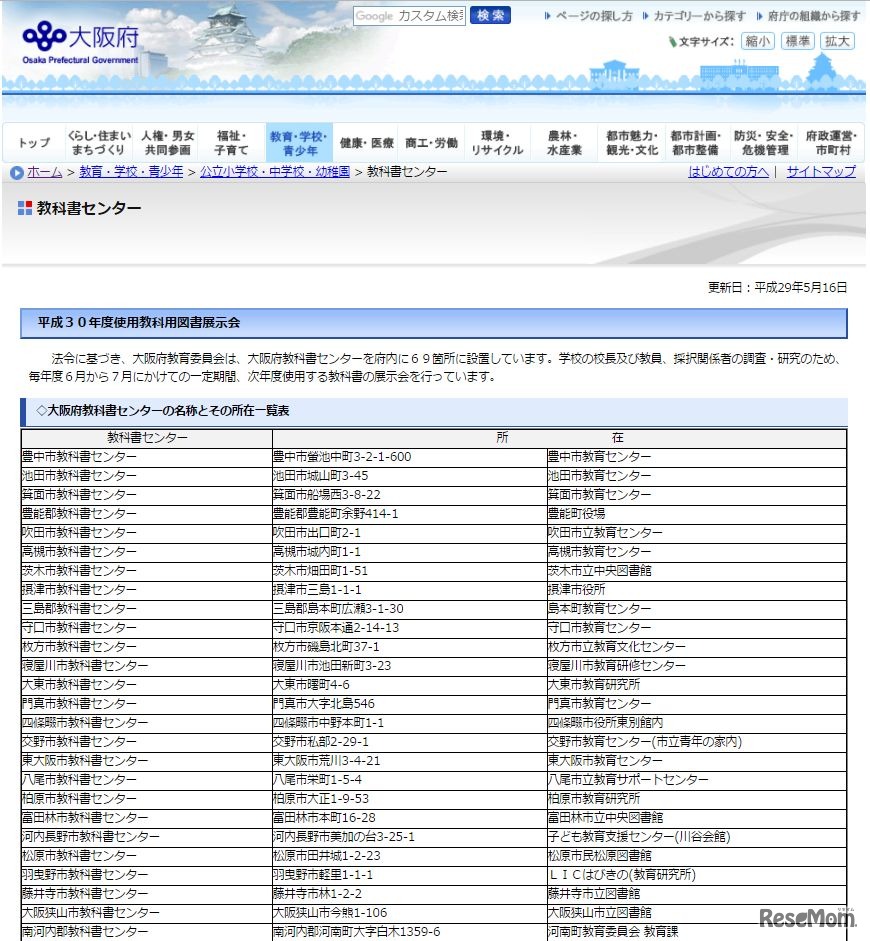870x941 pixels.
Task: Return to ホーム via the breadcrumb link
Action: pos(42,172)
